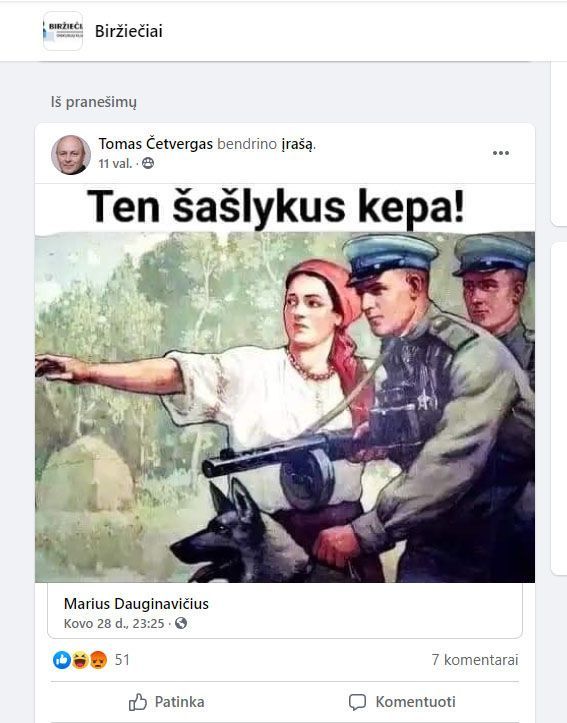Open Tomas Četvergas profile picture

71,154
